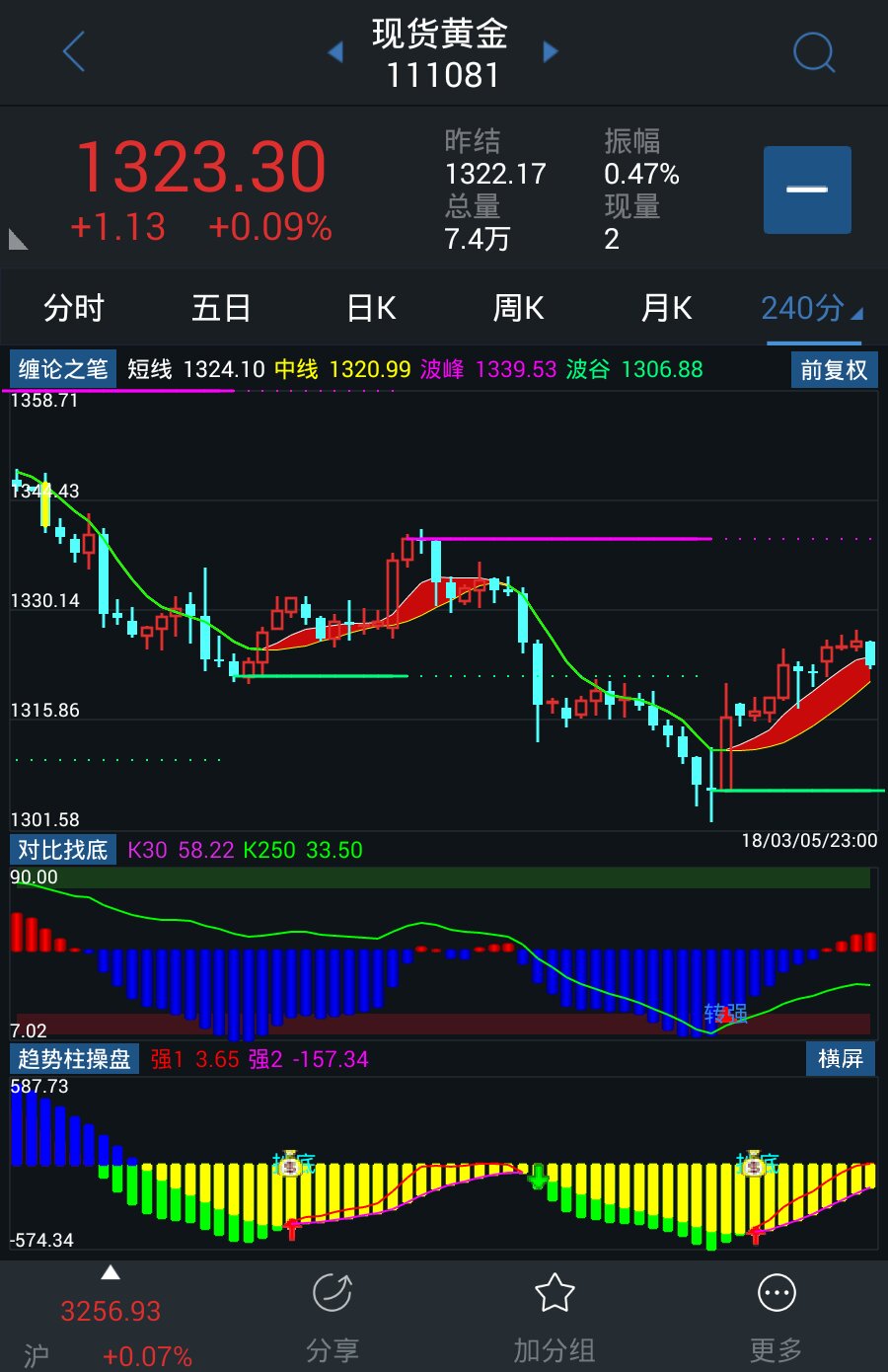Open the 周K chart tab
Viewport: 888px width, 1372px height.
(518, 308)
